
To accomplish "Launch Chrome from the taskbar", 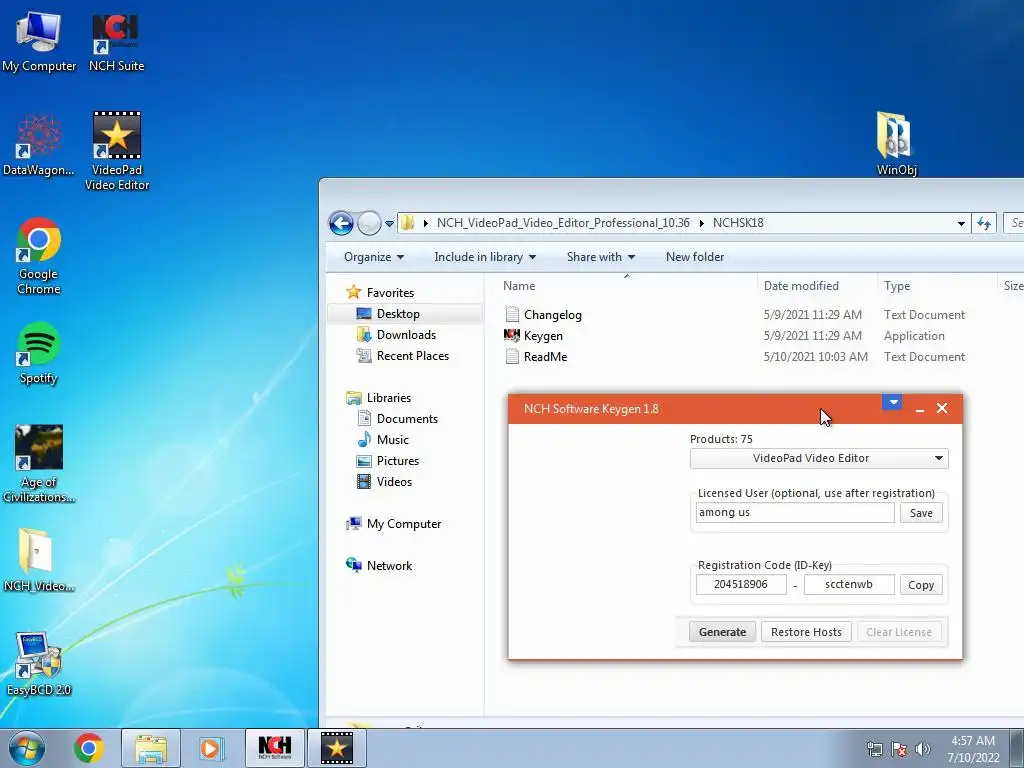I will click(x=89, y=748).
